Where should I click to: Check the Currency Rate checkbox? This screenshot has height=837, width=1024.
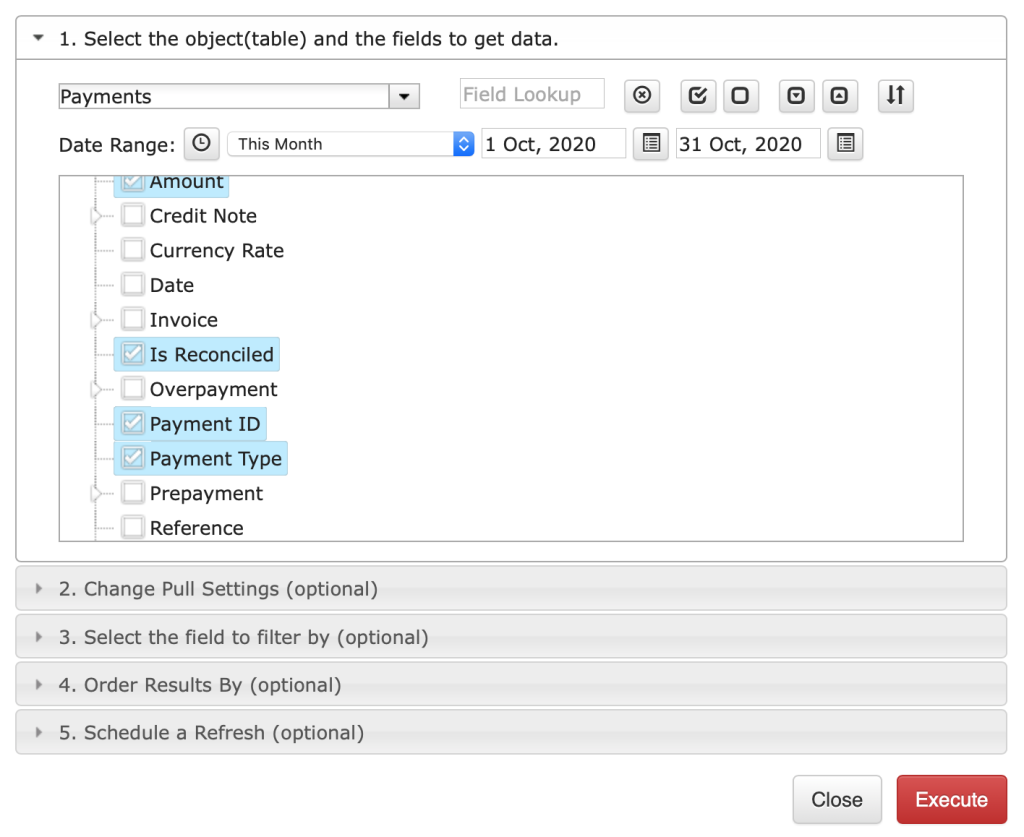pos(133,250)
